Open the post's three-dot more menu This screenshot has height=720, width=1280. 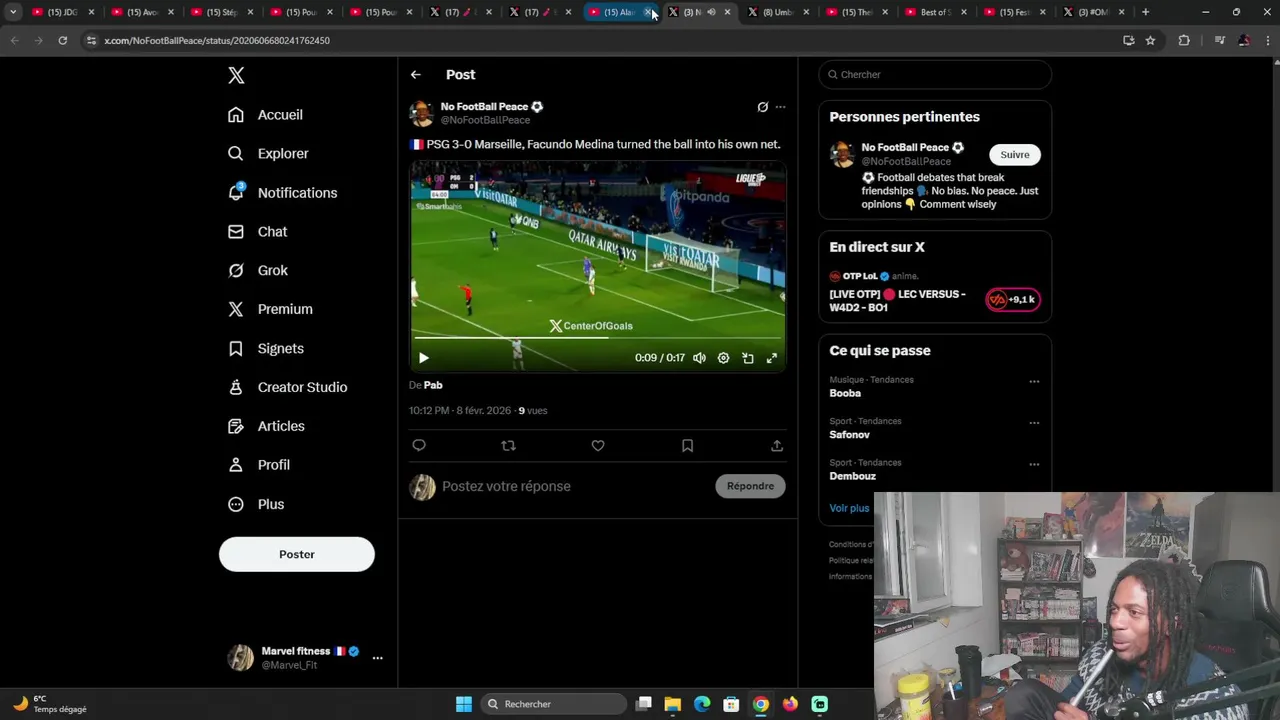click(x=780, y=107)
